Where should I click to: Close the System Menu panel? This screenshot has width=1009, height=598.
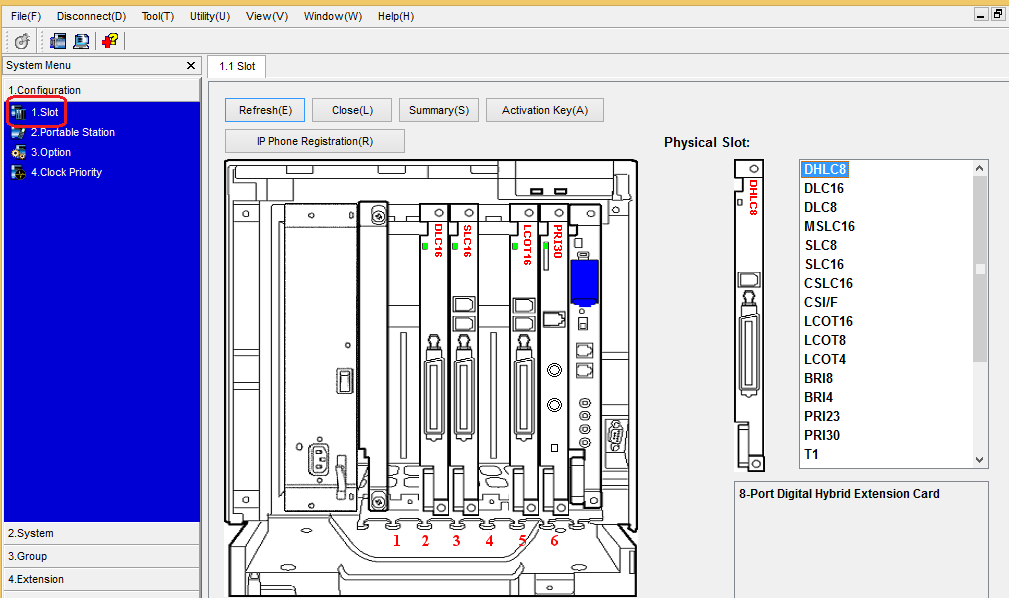191,65
